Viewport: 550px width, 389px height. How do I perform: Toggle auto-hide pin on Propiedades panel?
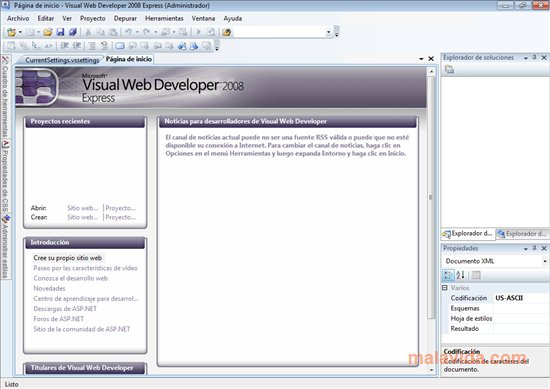(535, 248)
